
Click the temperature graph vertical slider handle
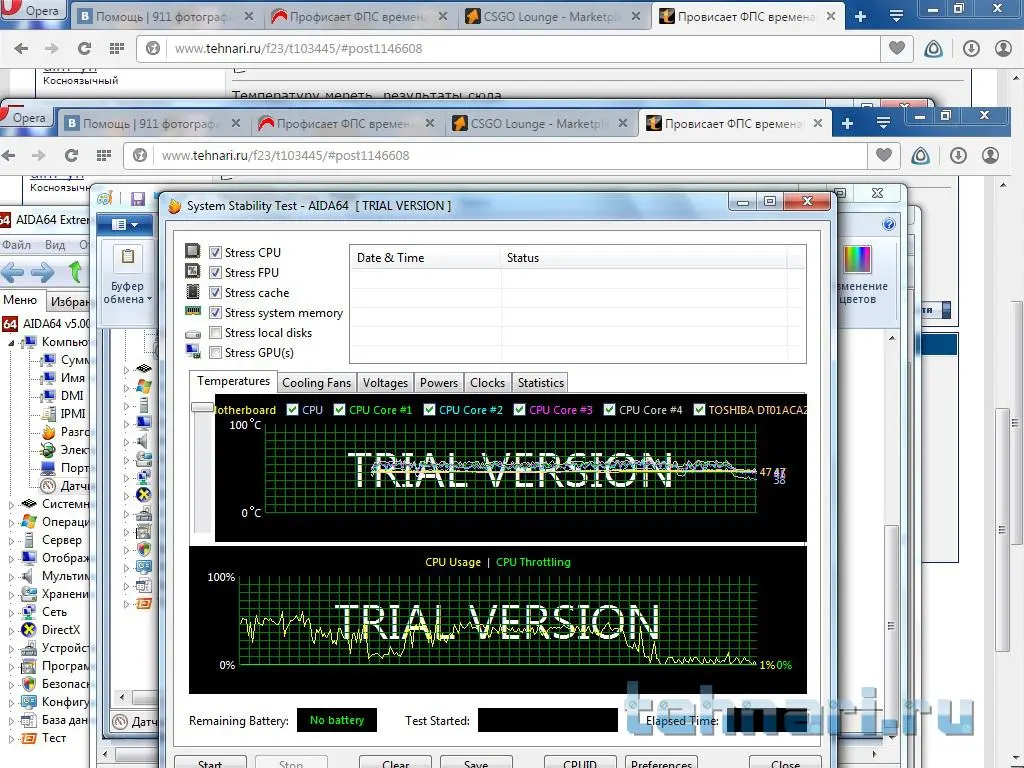(x=202, y=408)
